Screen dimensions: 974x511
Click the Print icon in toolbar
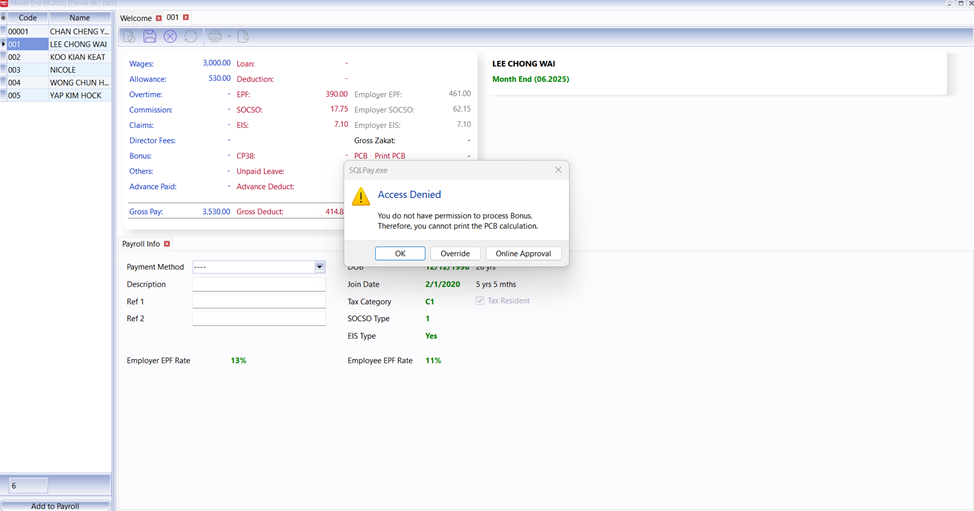216,36
